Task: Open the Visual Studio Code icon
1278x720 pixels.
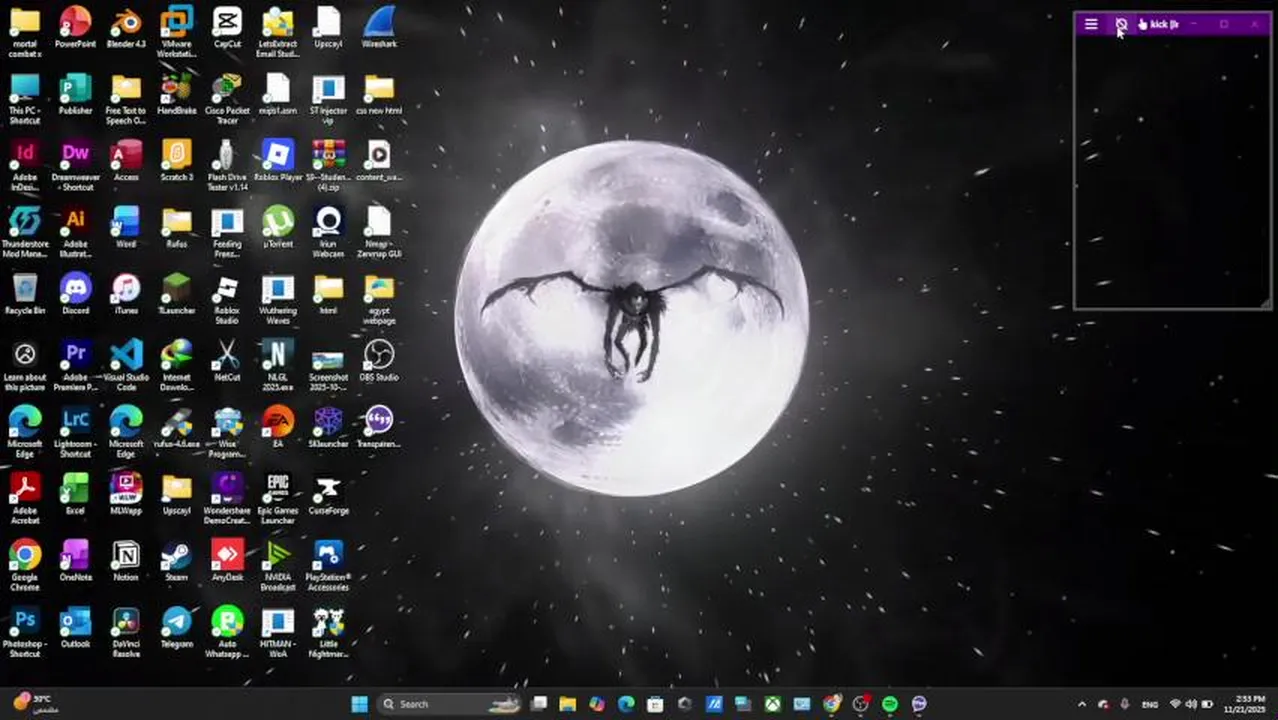Action: coord(126,365)
